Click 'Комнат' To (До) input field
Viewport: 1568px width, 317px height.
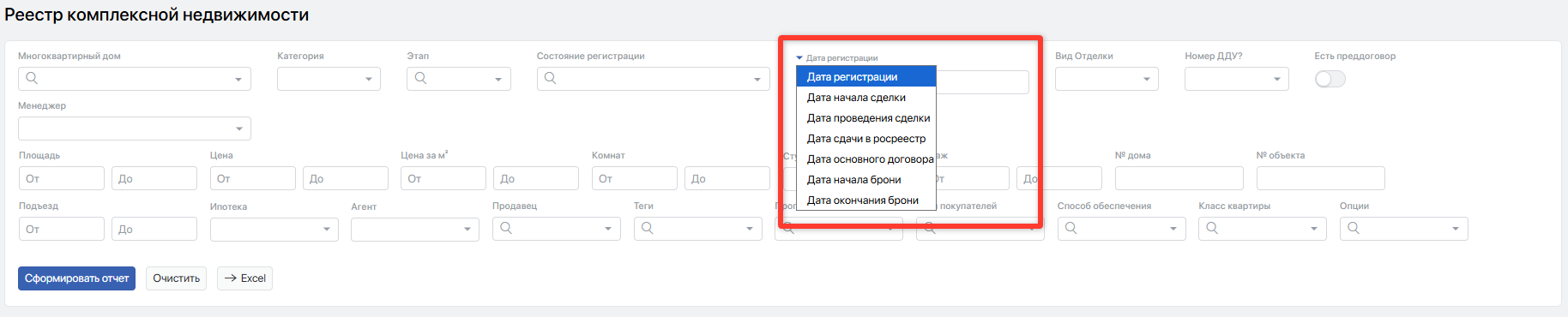727,178
